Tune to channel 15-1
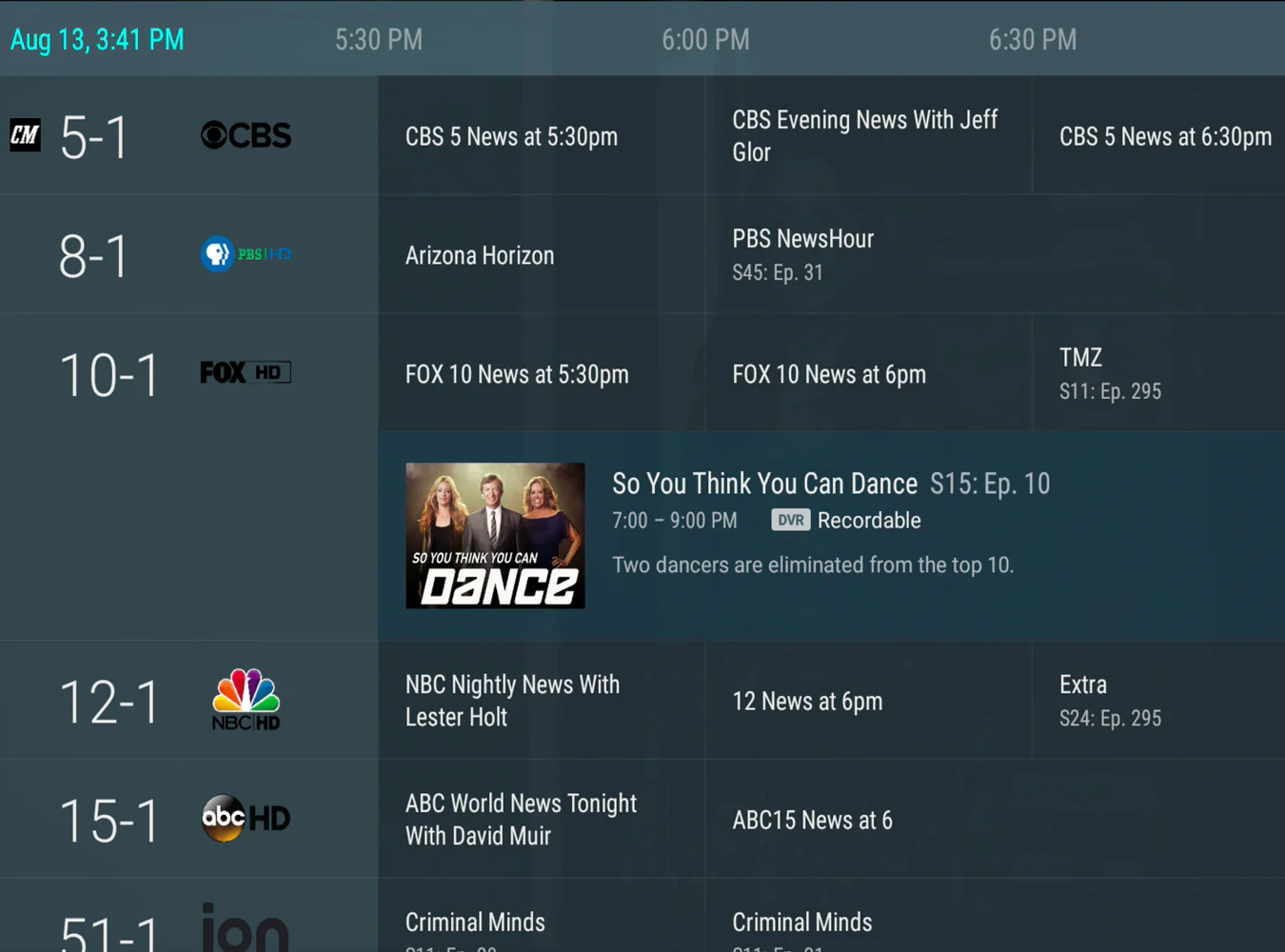Viewport: 1285px width, 952px height. click(x=109, y=821)
